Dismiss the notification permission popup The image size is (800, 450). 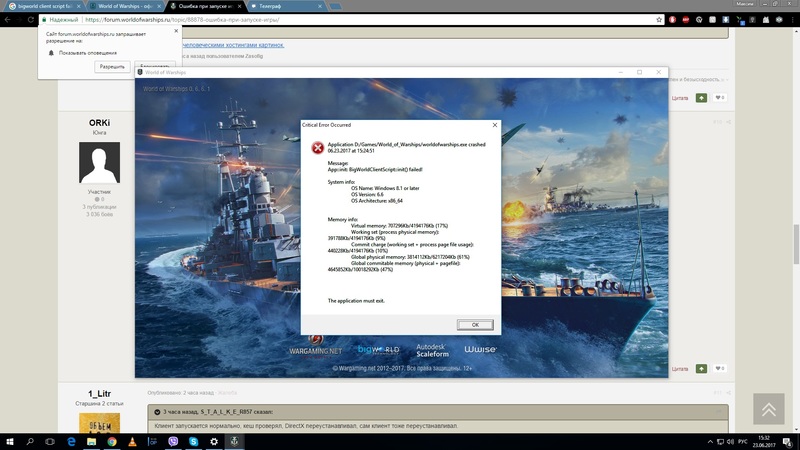[176, 31]
